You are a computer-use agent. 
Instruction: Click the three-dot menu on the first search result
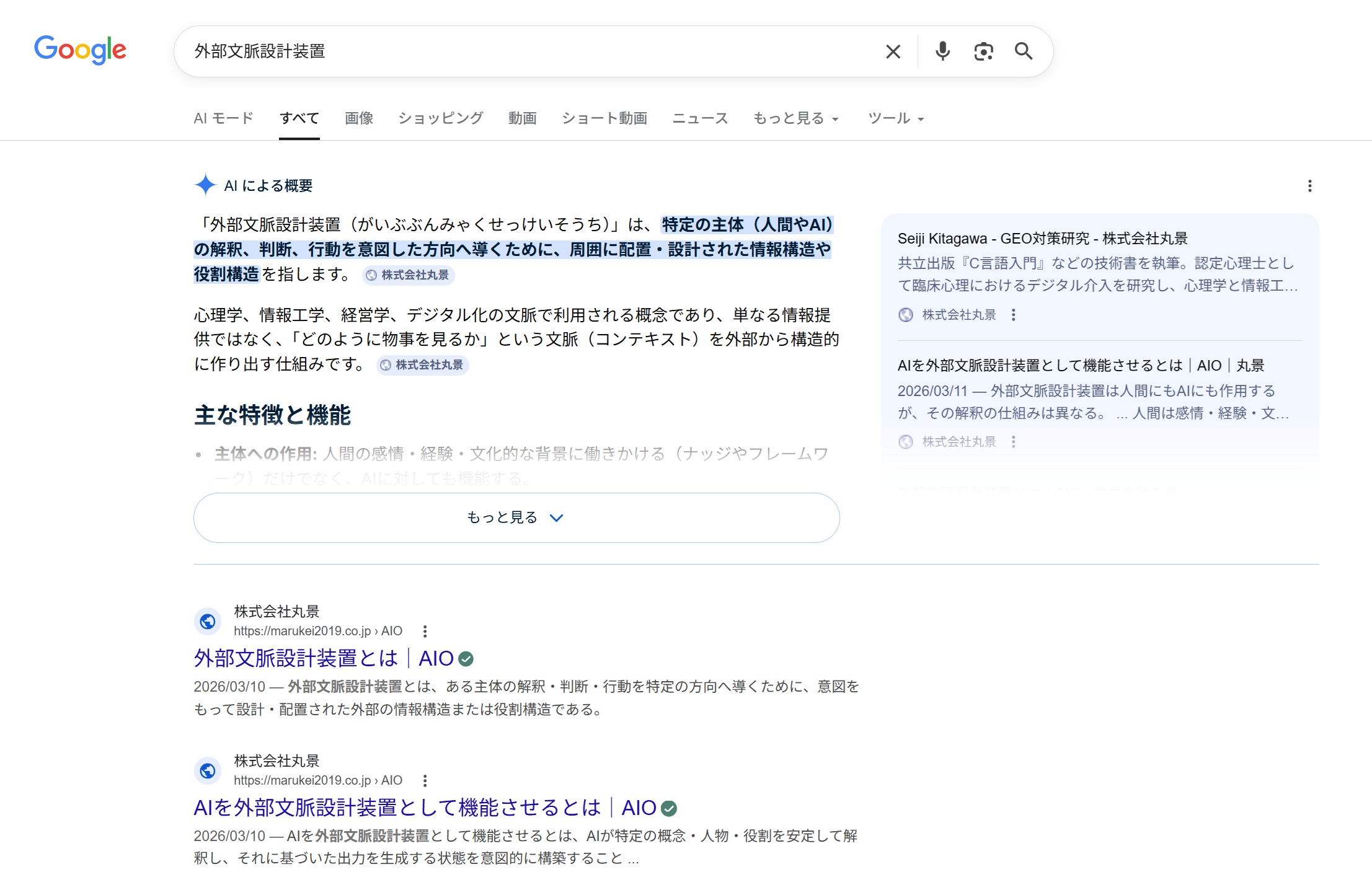tap(425, 630)
